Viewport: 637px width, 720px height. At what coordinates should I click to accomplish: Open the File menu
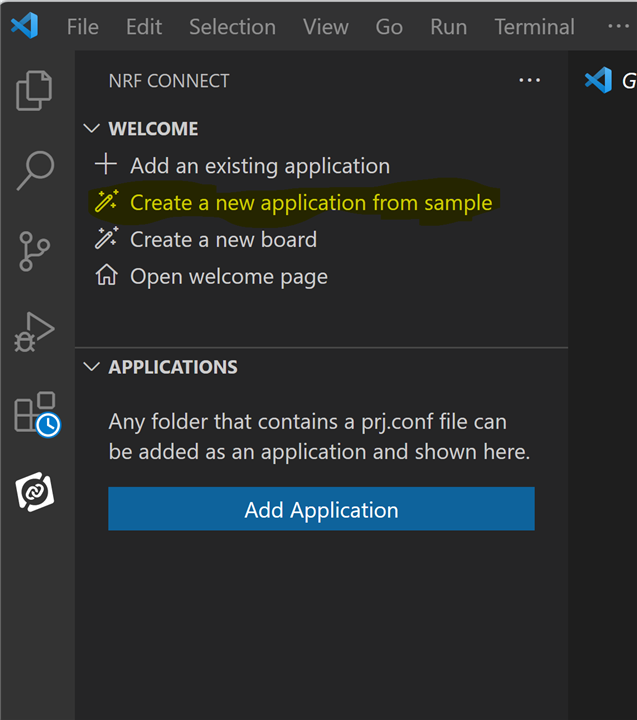point(83,27)
